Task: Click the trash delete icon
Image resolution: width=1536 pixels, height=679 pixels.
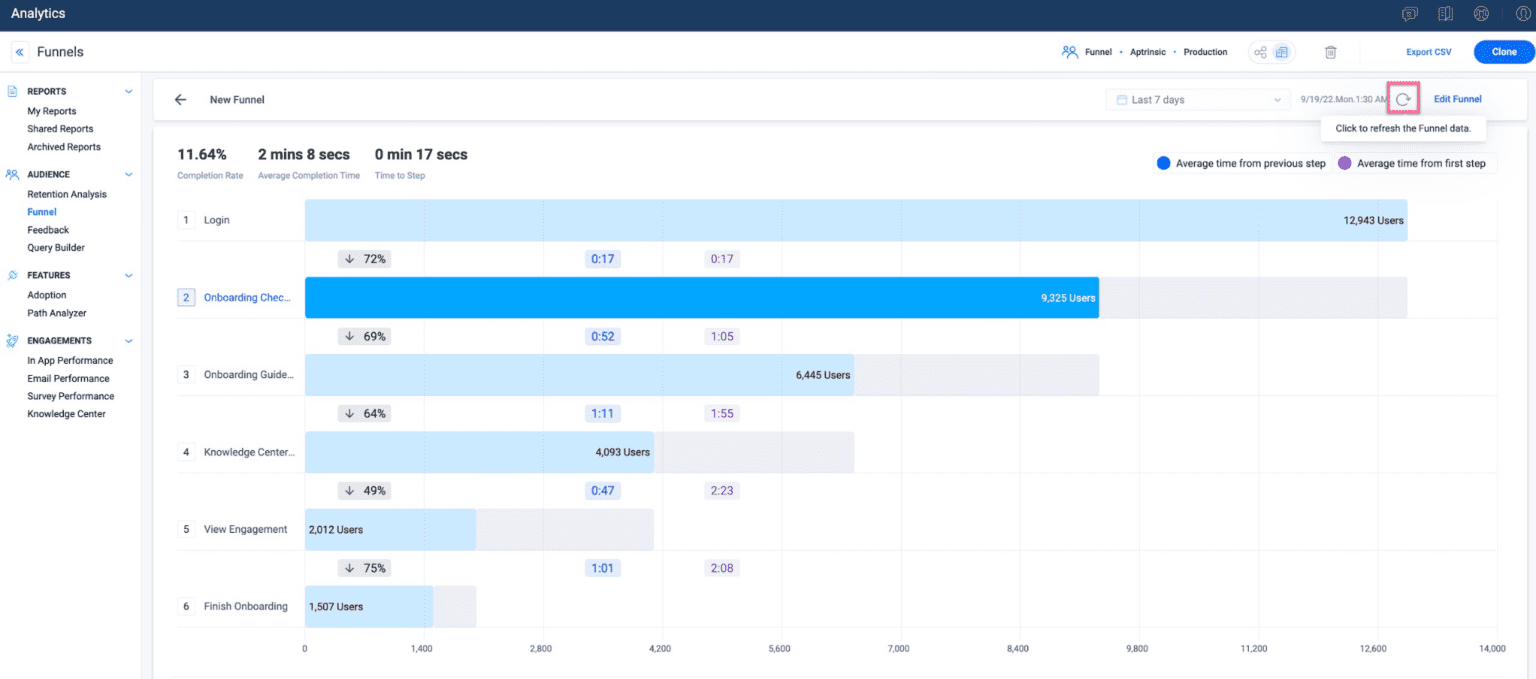Action: 1330,52
